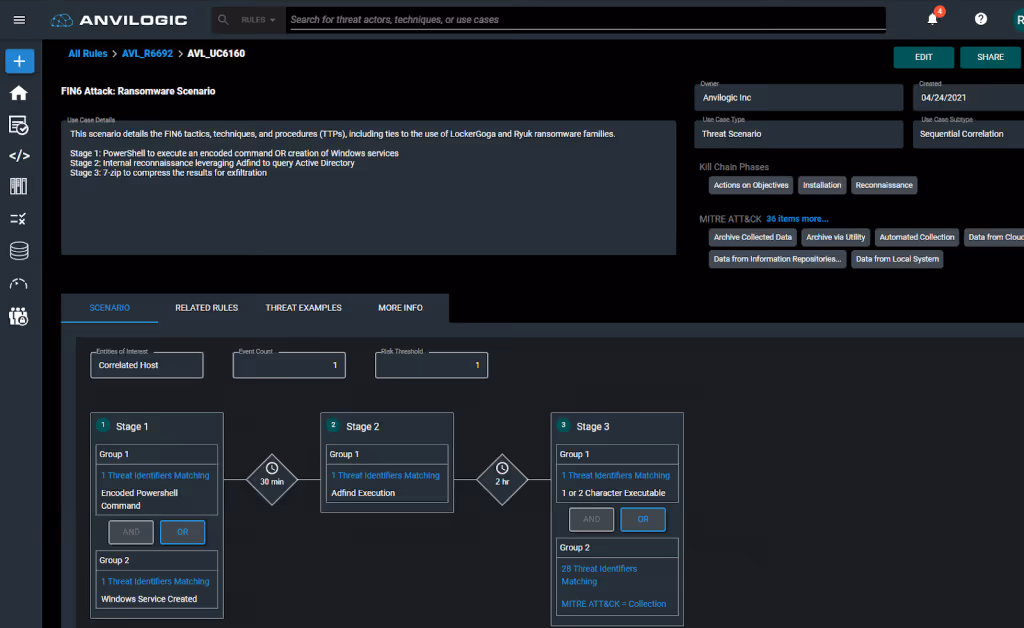The image size is (1024, 628).
Task: Click the SHARE button
Action: [990, 57]
